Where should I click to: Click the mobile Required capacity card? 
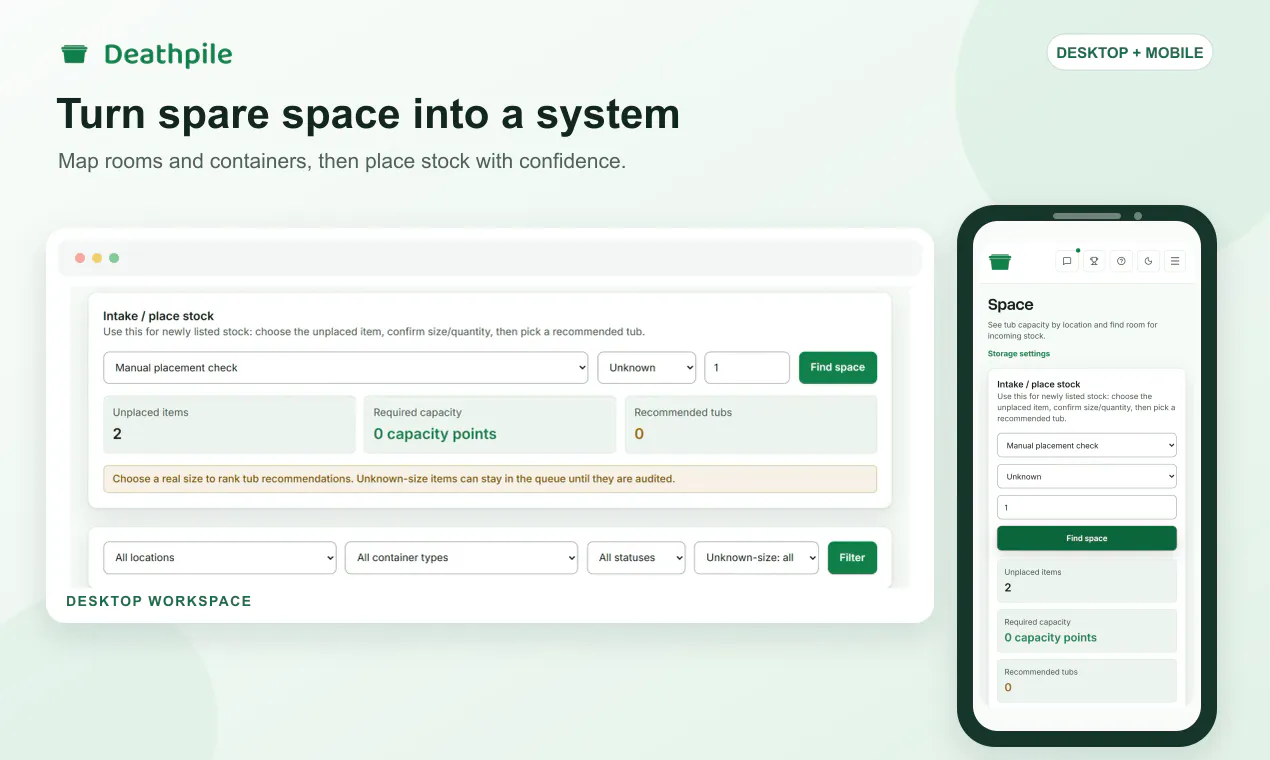click(1087, 630)
